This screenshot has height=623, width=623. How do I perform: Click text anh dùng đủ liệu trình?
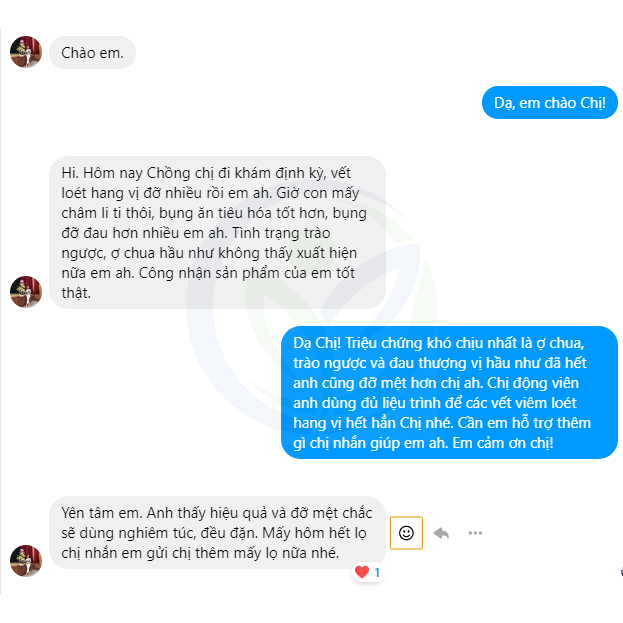365,403
